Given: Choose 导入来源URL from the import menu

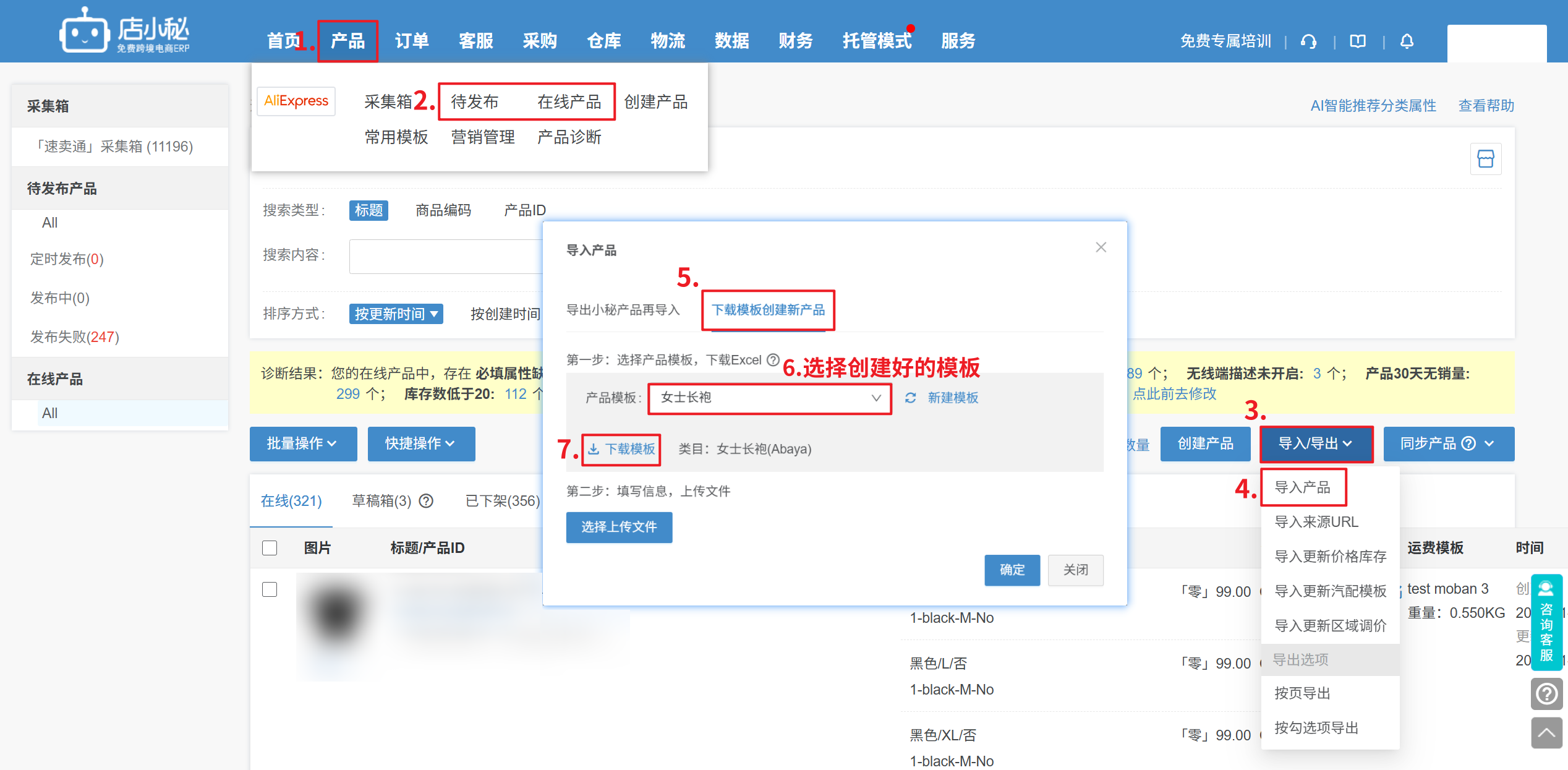Looking at the screenshot, I should (x=1316, y=522).
